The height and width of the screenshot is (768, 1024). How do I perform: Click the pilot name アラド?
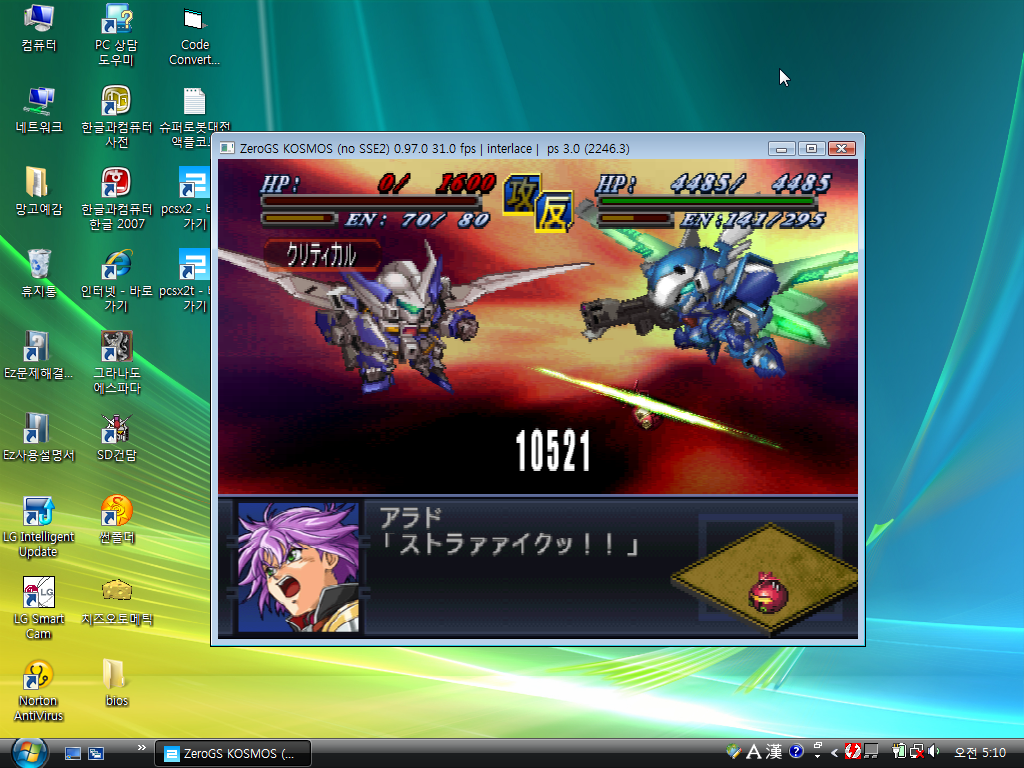(x=411, y=518)
